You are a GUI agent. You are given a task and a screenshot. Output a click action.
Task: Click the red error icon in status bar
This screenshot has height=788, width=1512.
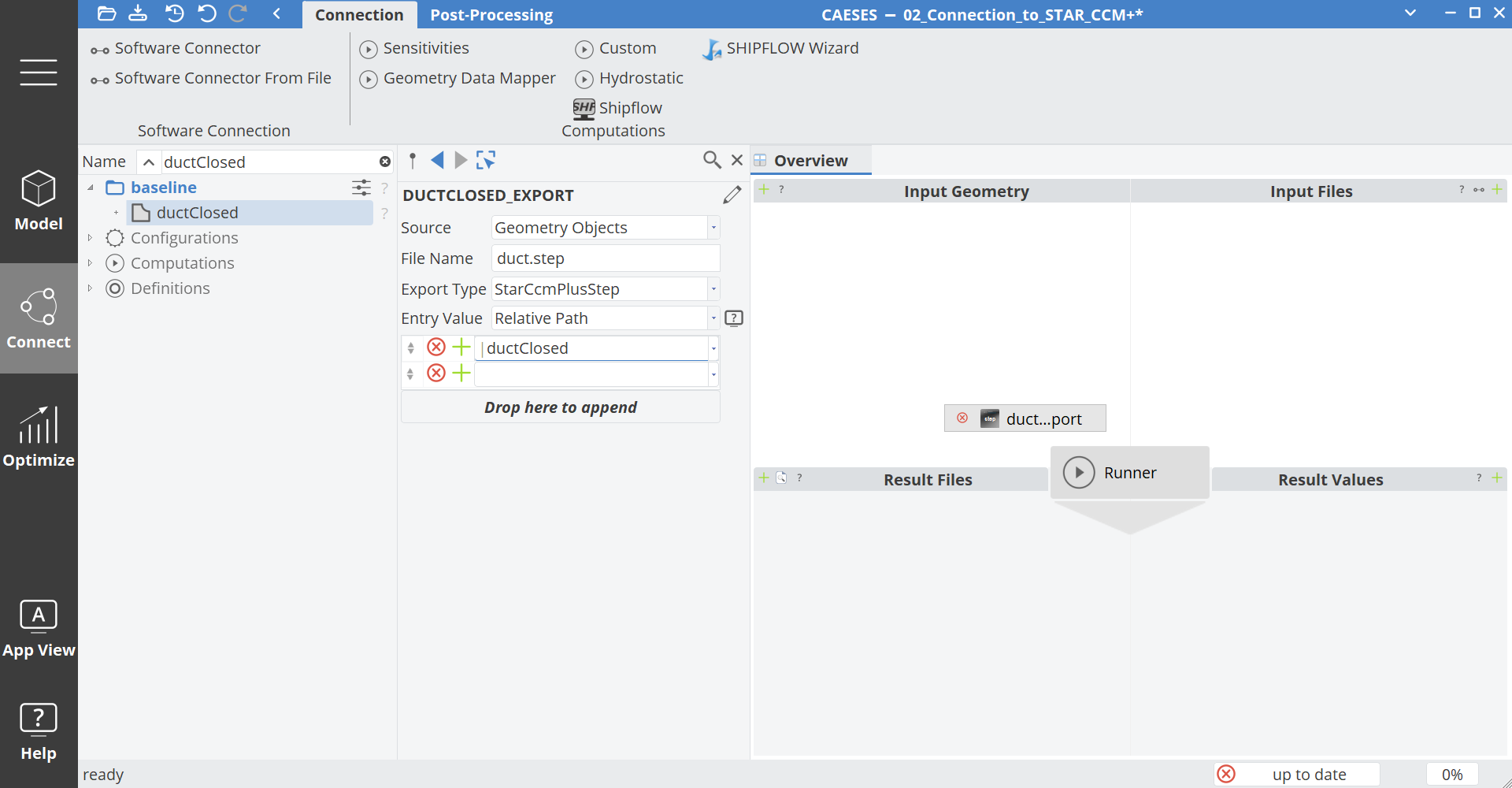1226,775
